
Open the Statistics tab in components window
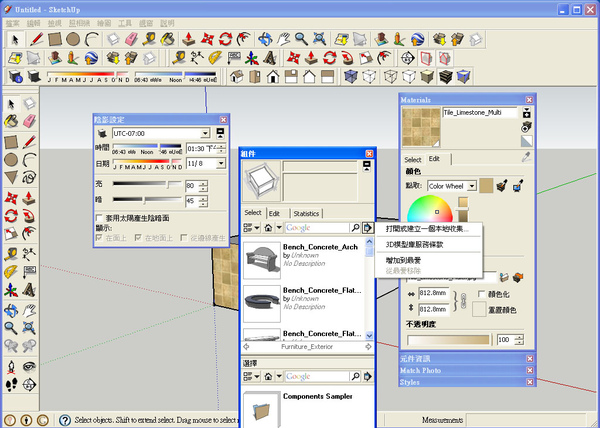click(306, 213)
